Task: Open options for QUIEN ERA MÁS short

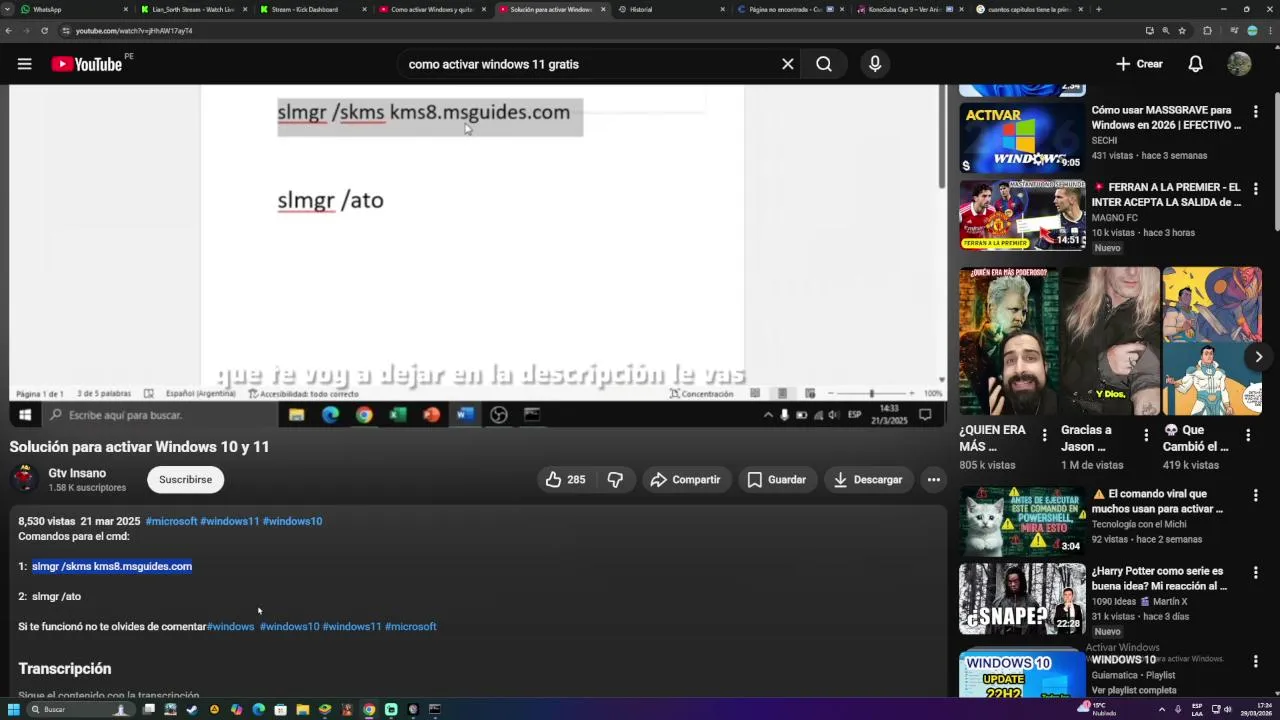Action: point(1044,435)
